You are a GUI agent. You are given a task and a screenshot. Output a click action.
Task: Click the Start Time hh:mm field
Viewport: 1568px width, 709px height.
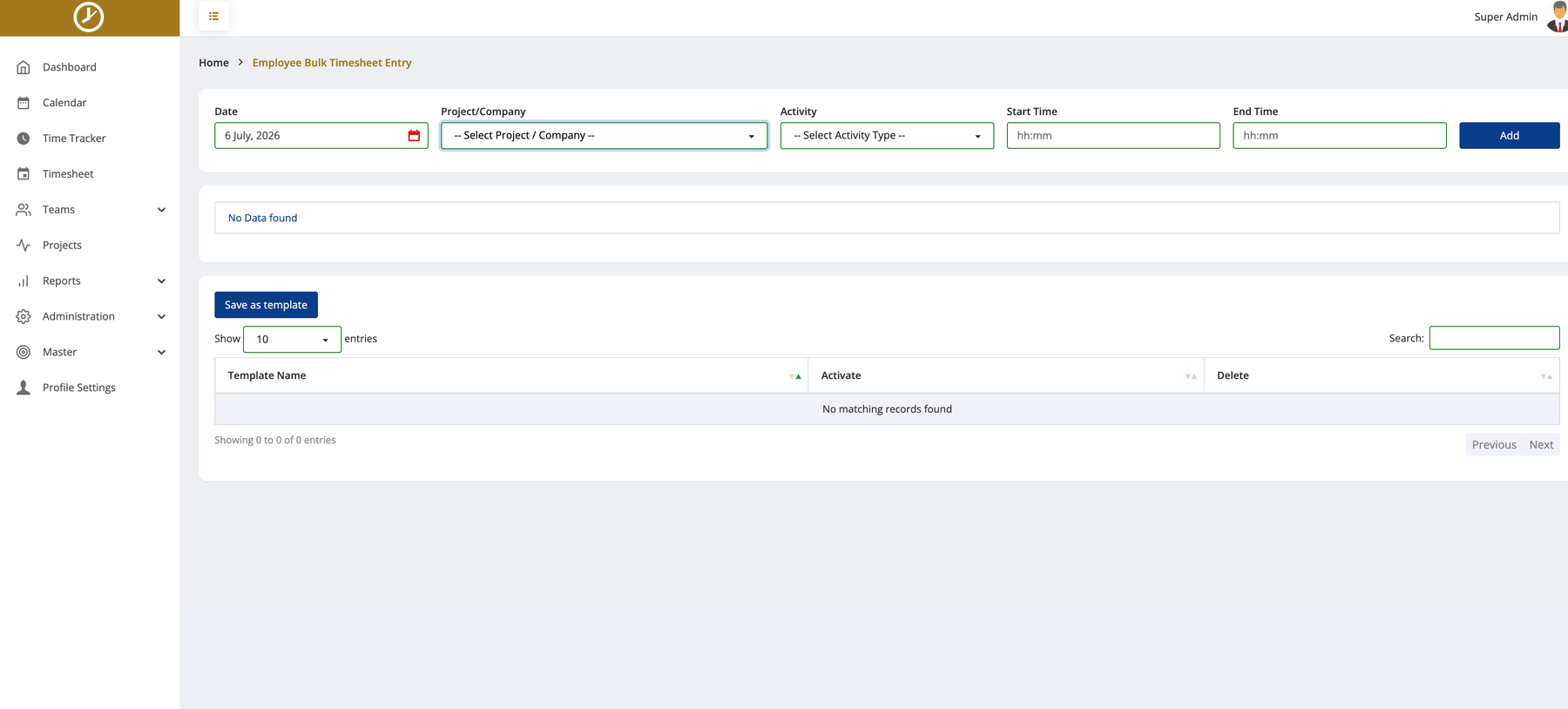click(x=1113, y=136)
